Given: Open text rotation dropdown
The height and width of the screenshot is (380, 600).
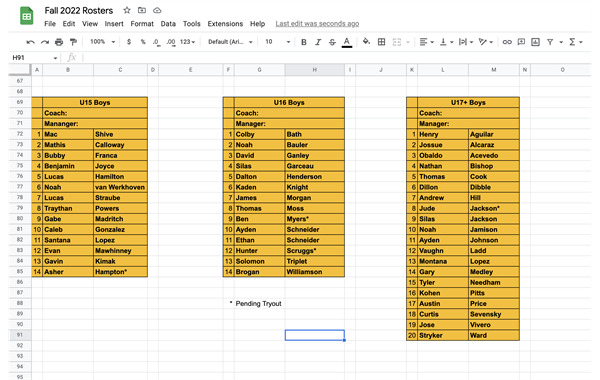Looking at the screenshot, I should click(486, 42).
